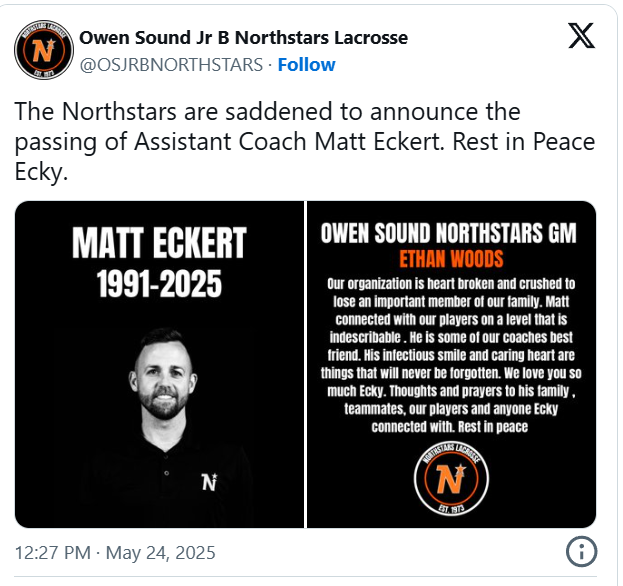Open the Matt Eckert memorial photo

pos(159,363)
